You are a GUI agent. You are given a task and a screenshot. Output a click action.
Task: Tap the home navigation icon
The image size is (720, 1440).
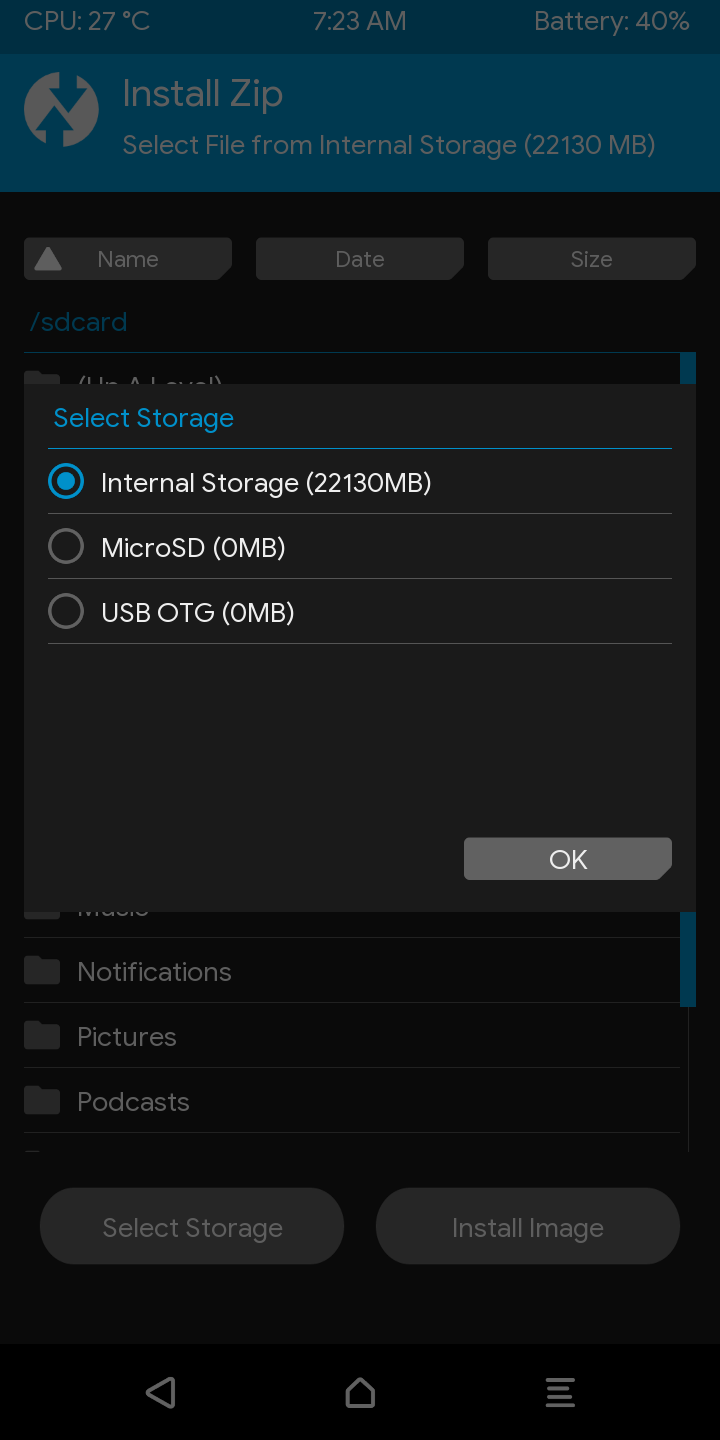(360, 1392)
